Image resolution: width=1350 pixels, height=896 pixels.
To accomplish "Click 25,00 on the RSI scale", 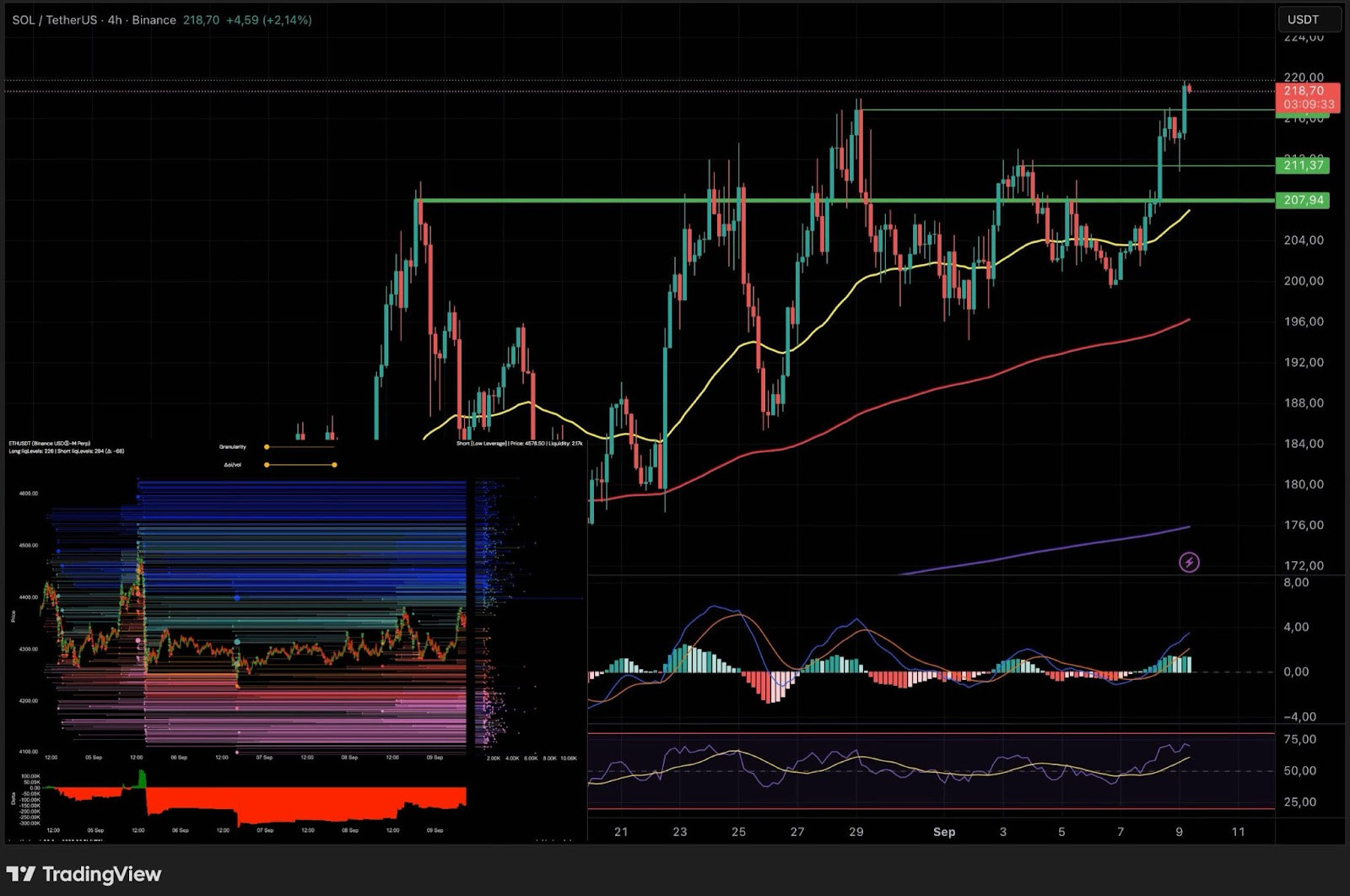I will point(1299,802).
